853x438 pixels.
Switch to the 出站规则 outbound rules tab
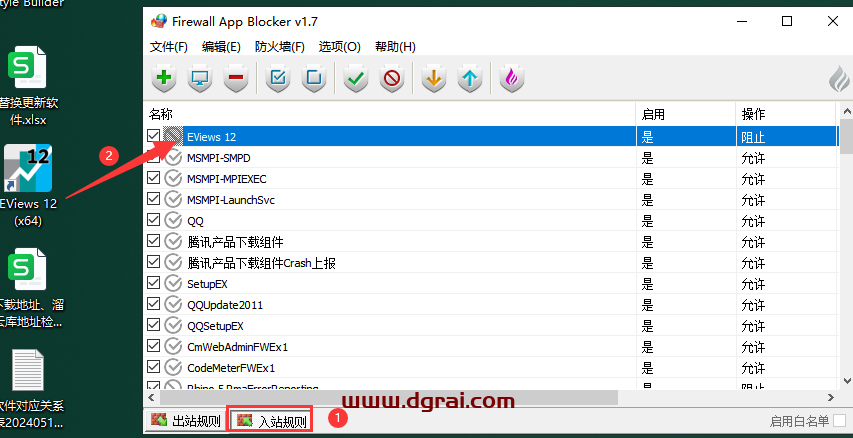point(186,421)
